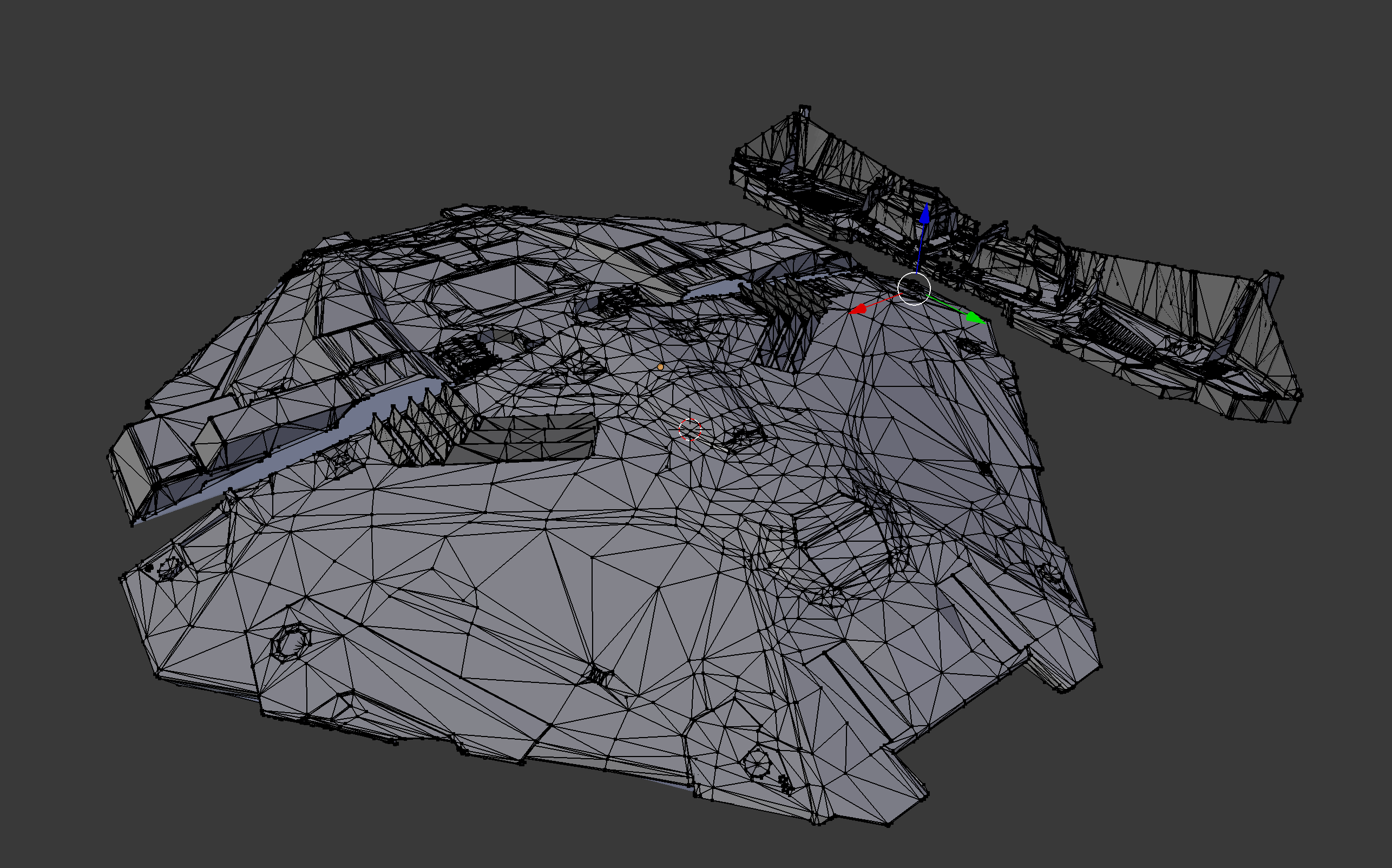1392x868 pixels.
Task: Click the white circle at manipulator center
Action: [914, 289]
